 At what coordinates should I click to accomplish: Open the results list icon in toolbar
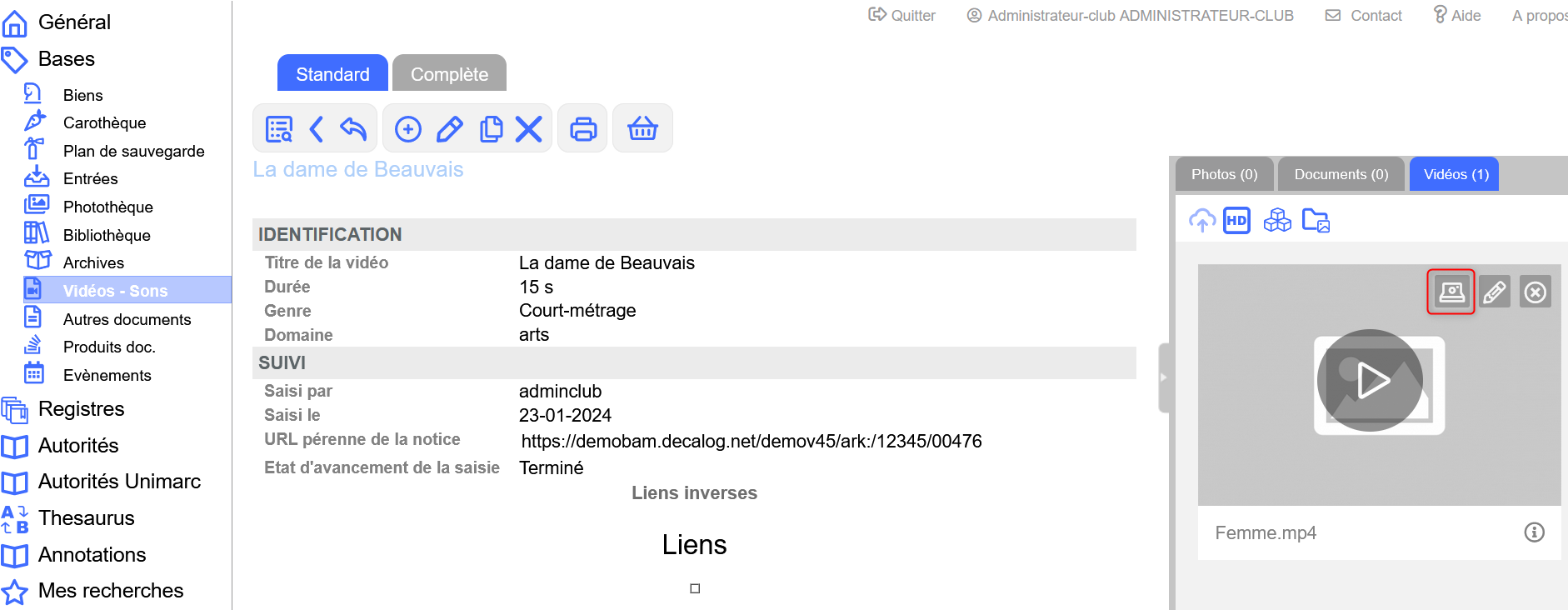279,129
